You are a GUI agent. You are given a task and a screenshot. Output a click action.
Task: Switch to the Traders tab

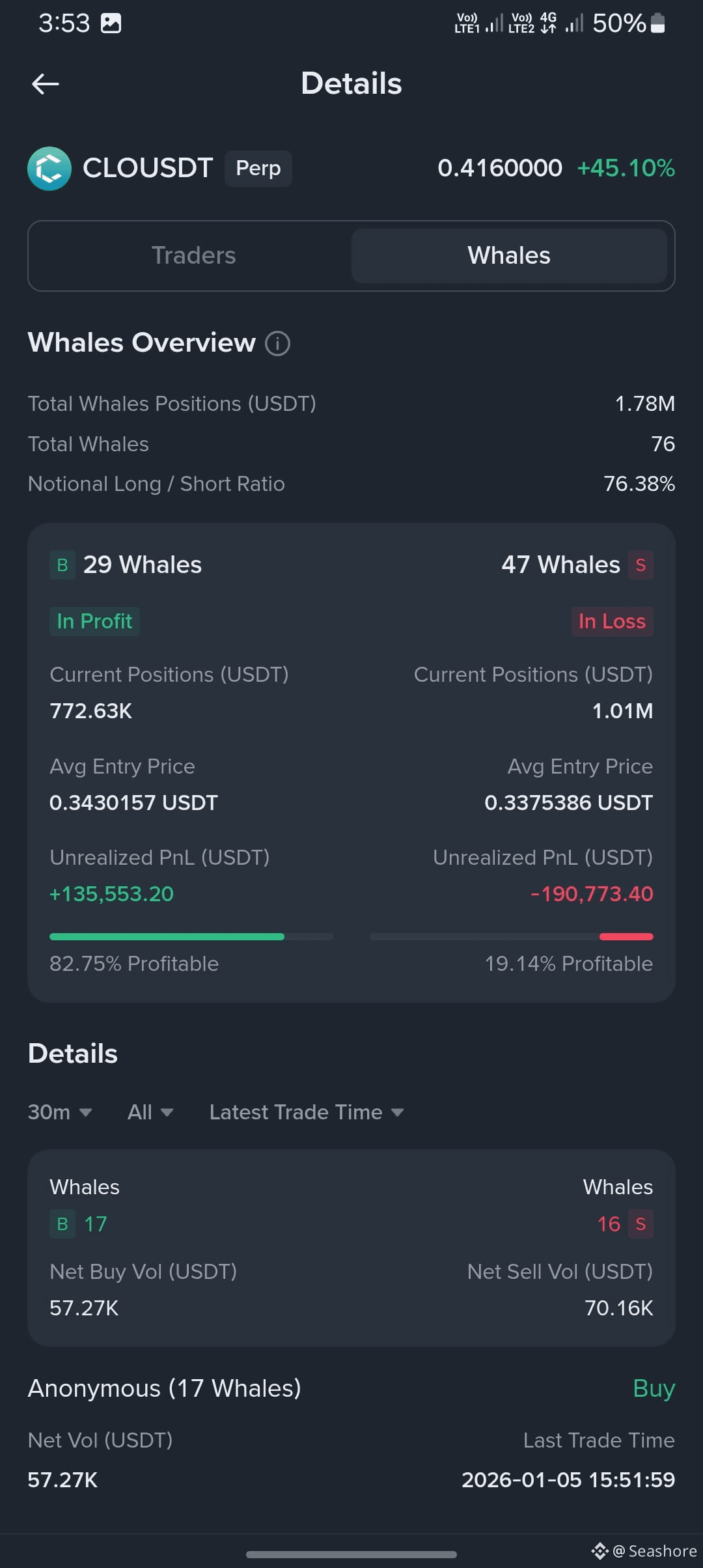(193, 256)
